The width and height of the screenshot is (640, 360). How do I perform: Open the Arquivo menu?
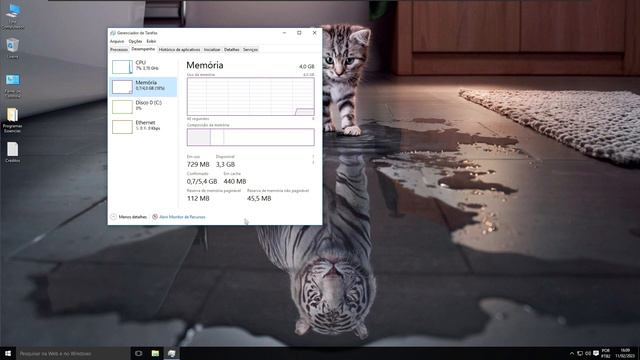pos(117,41)
